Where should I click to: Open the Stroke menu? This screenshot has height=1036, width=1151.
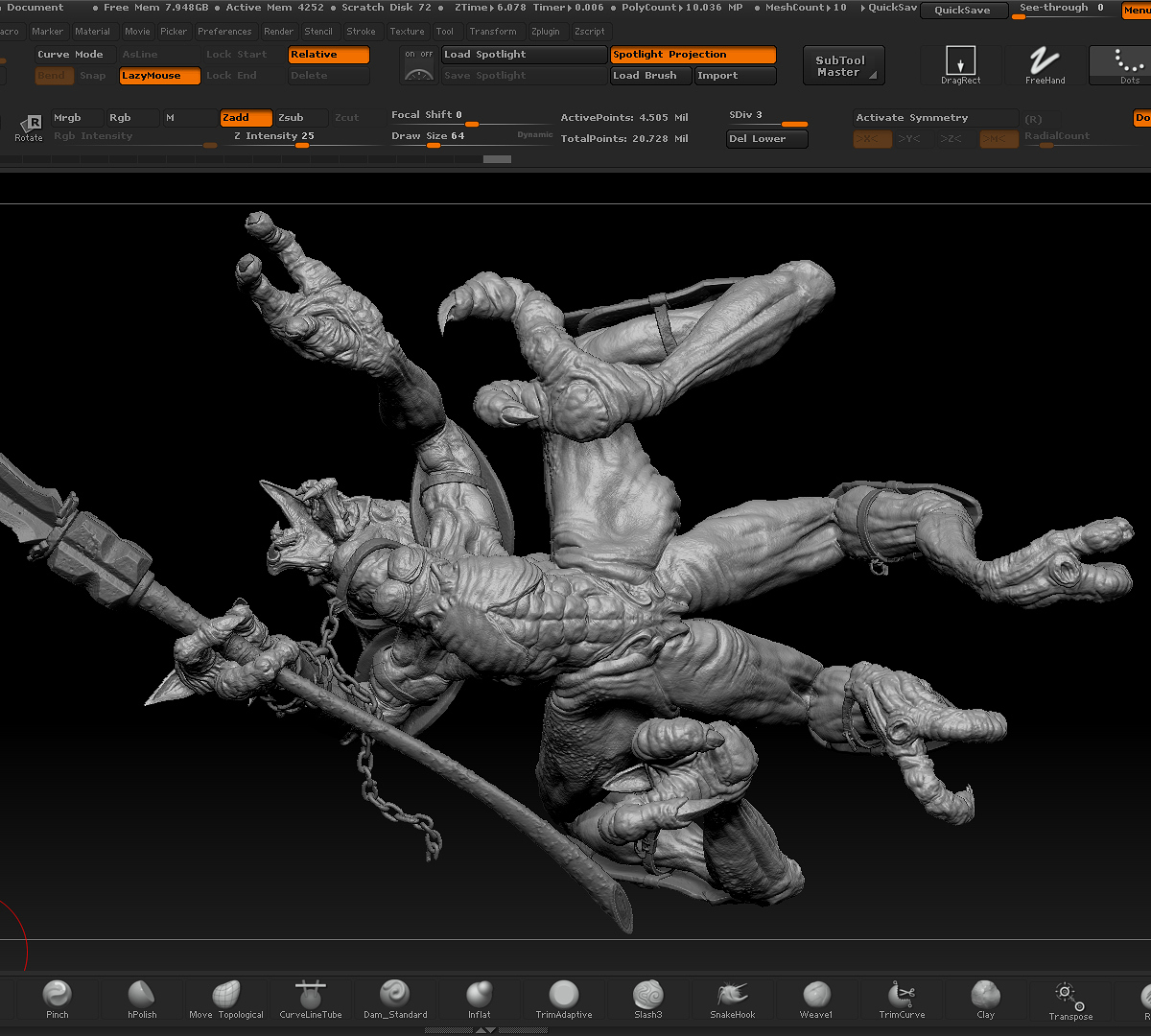pyautogui.click(x=361, y=32)
